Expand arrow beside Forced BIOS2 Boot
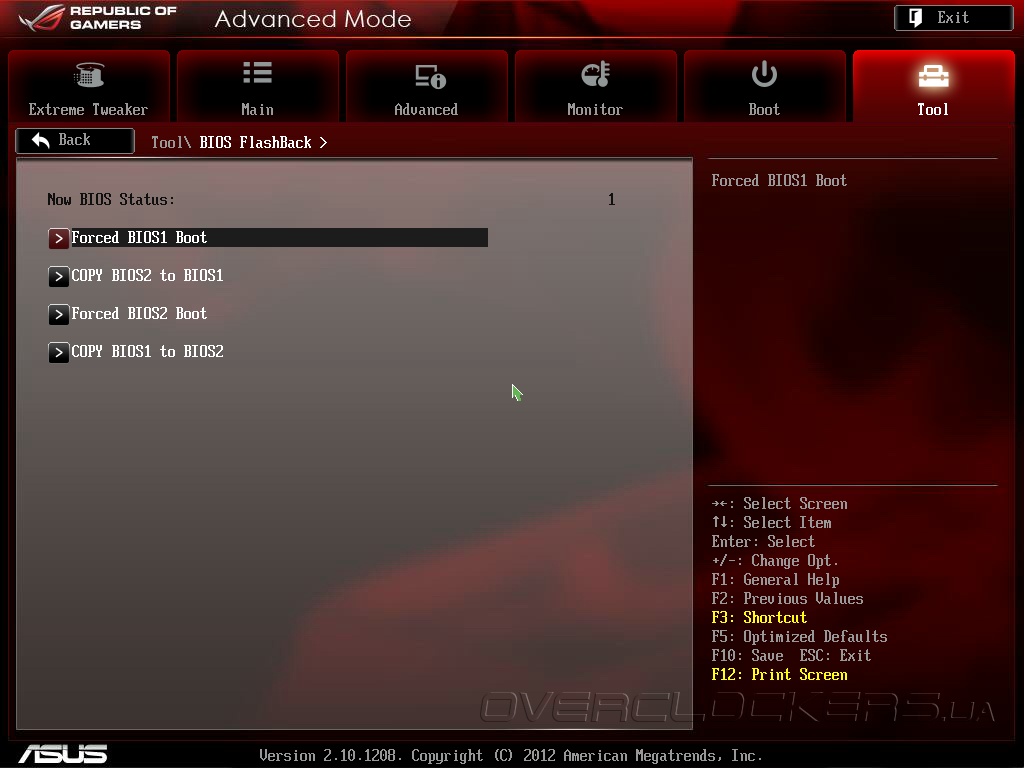Screen dimensions: 1024x768 [x=59, y=314]
